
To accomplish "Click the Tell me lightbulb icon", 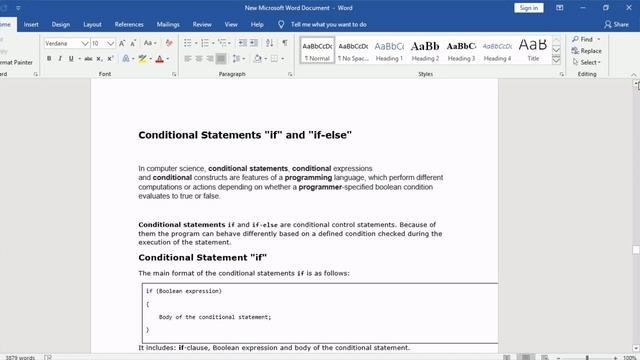I will (x=281, y=24).
